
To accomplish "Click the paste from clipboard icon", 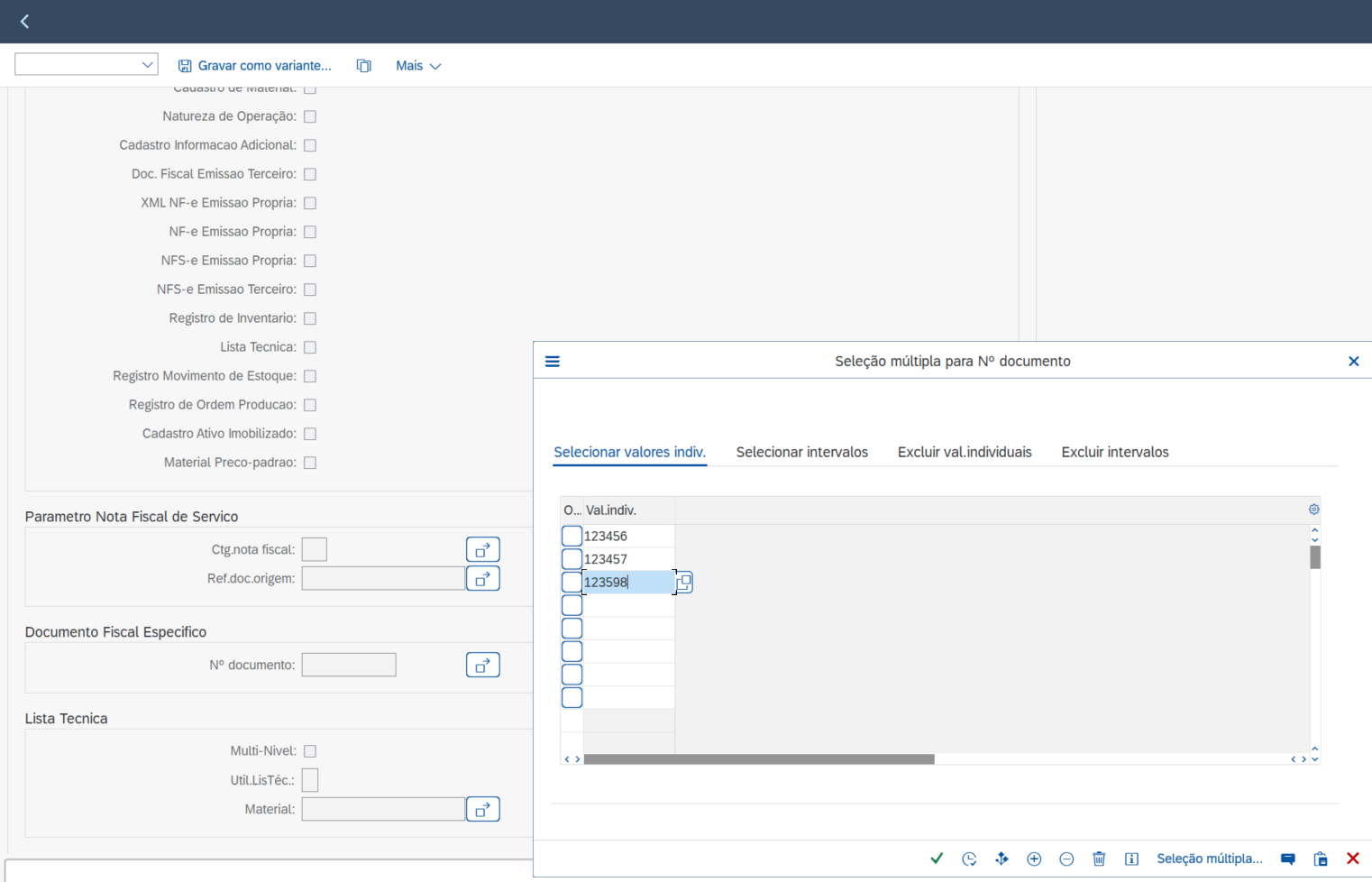I will coord(1321,859).
